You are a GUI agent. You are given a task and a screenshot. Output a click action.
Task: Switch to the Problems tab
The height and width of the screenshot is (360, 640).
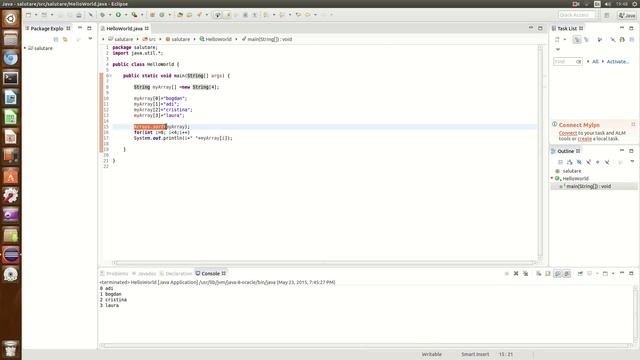(114, 273)
